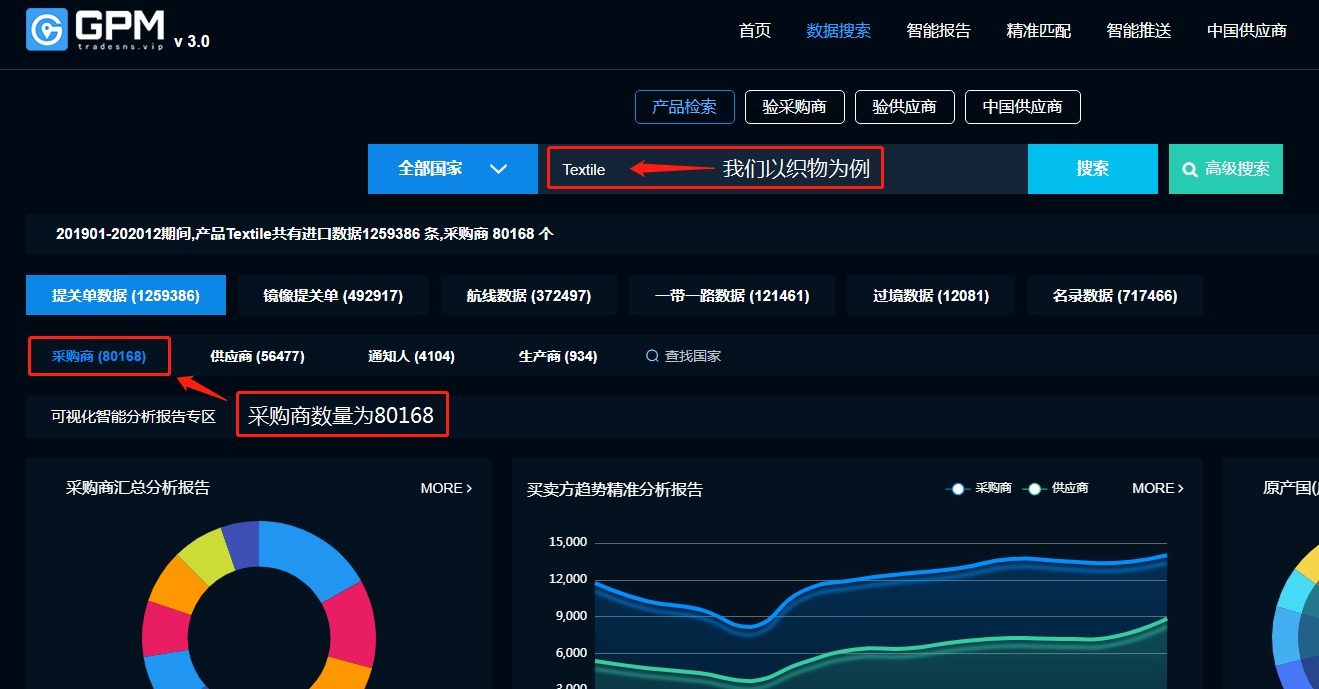Select the 镜像提关单 data tab
This screenshot has width=1319, height=689.
[332, 296]
